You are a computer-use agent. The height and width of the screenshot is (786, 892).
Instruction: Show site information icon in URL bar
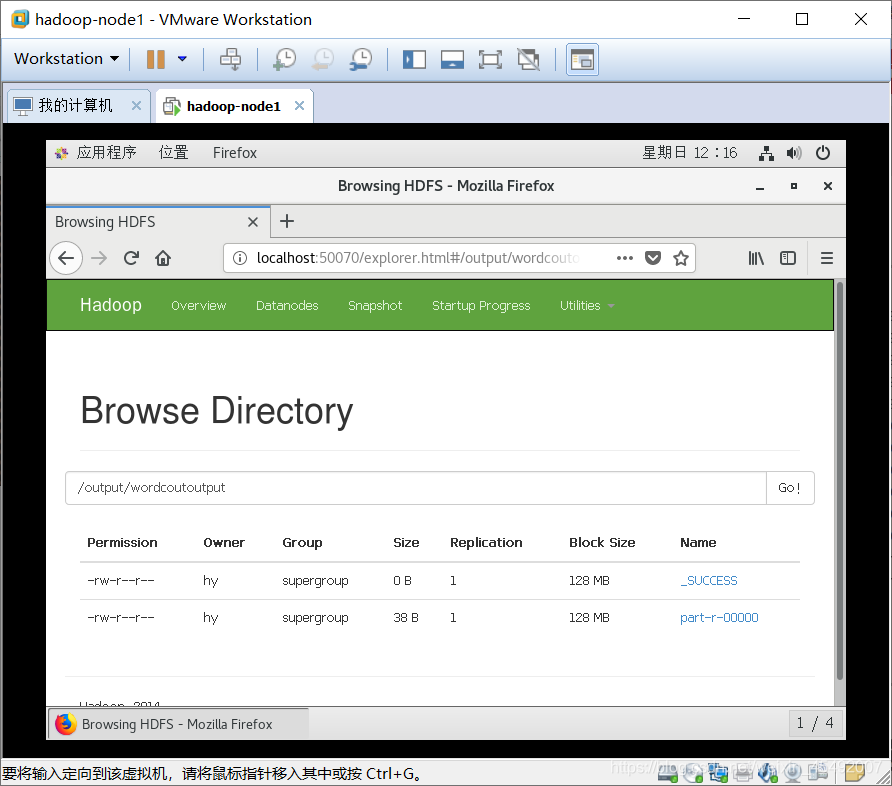240,258
